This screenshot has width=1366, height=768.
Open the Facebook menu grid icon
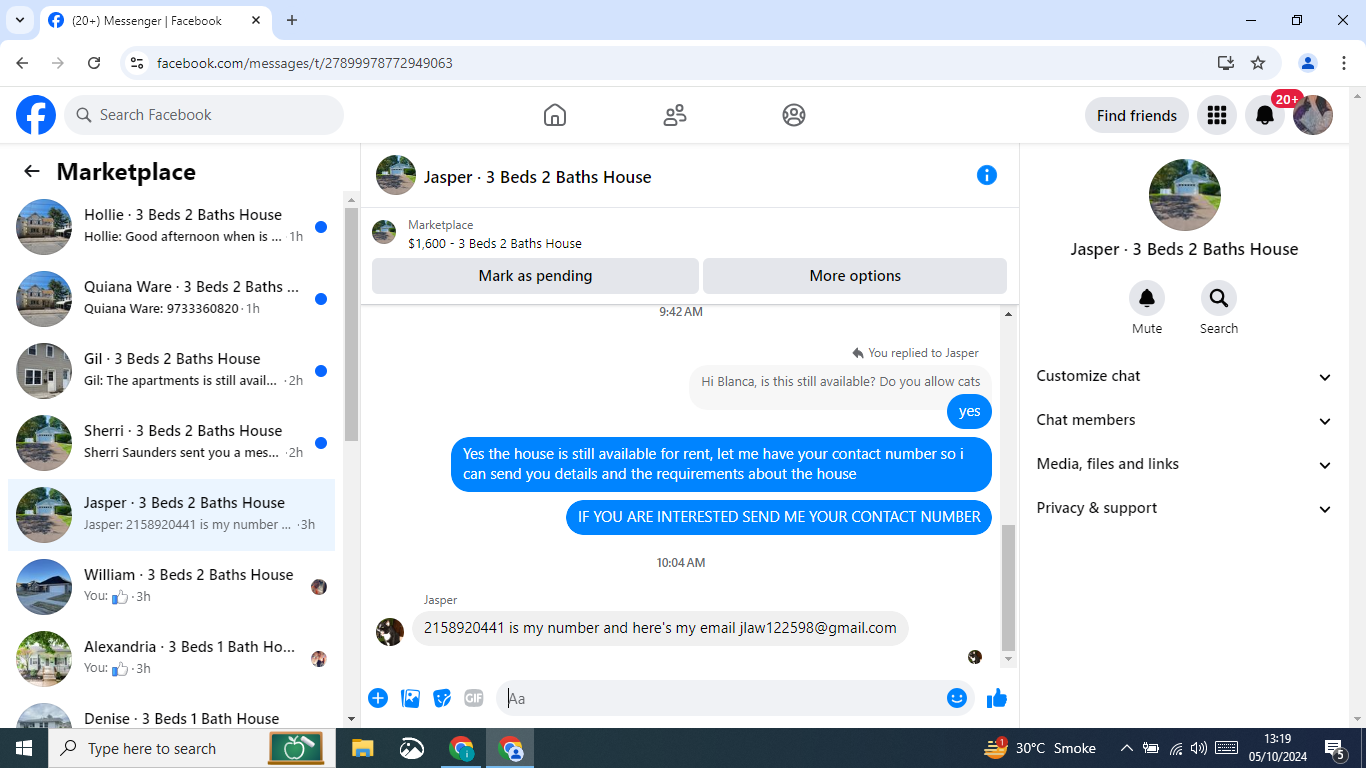pos(1217,115)
